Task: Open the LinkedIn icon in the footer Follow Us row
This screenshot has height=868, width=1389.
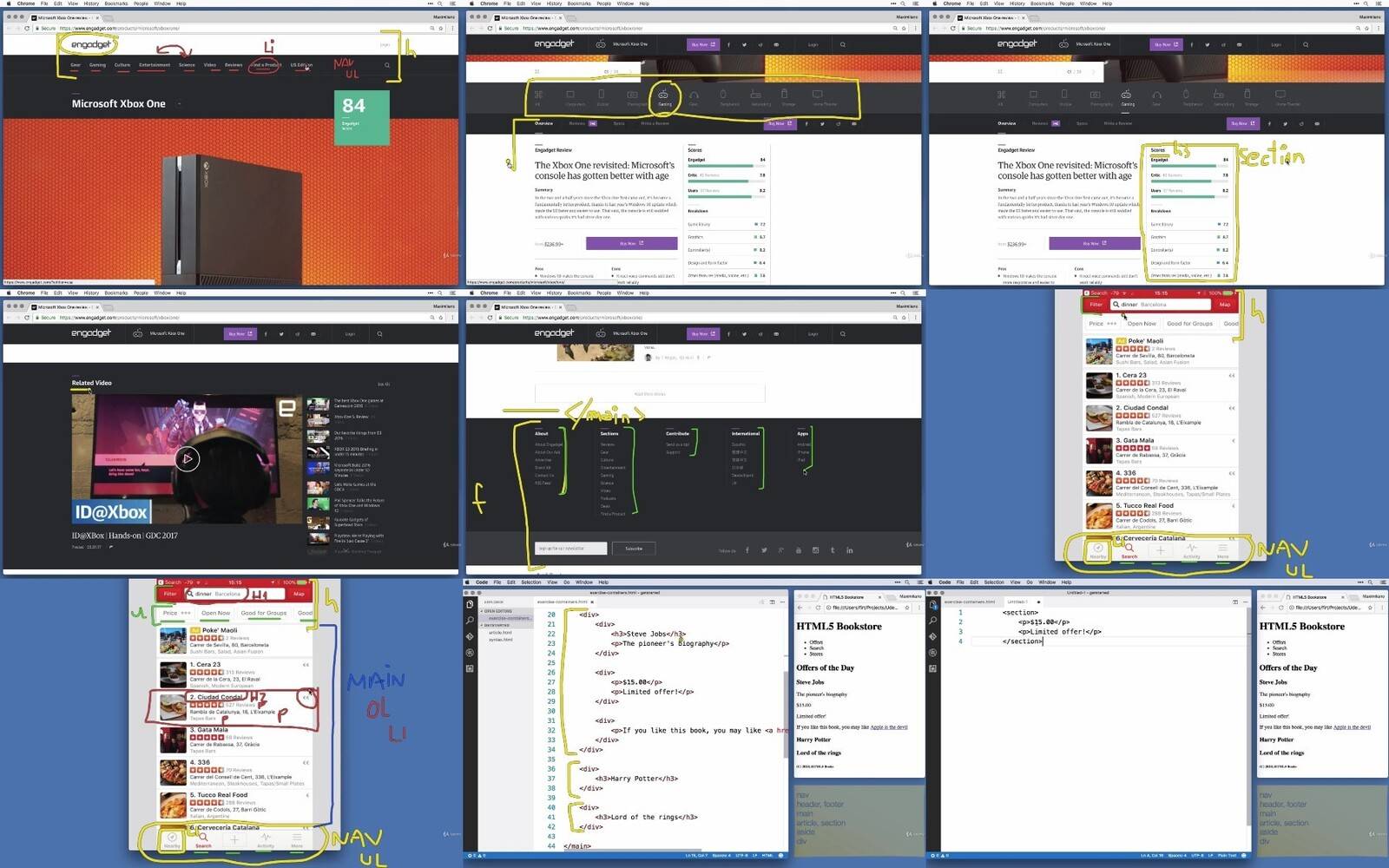Action: [x=849, y=550]
